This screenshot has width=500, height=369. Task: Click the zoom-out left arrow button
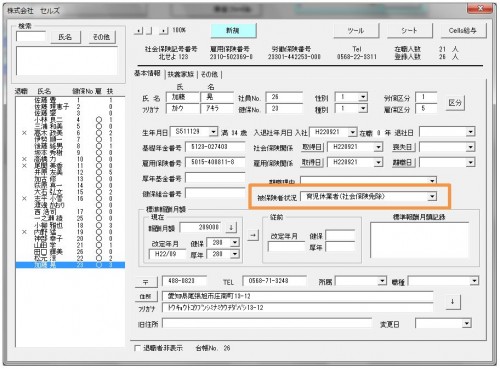pyautogui.click(x=139, y=31)
